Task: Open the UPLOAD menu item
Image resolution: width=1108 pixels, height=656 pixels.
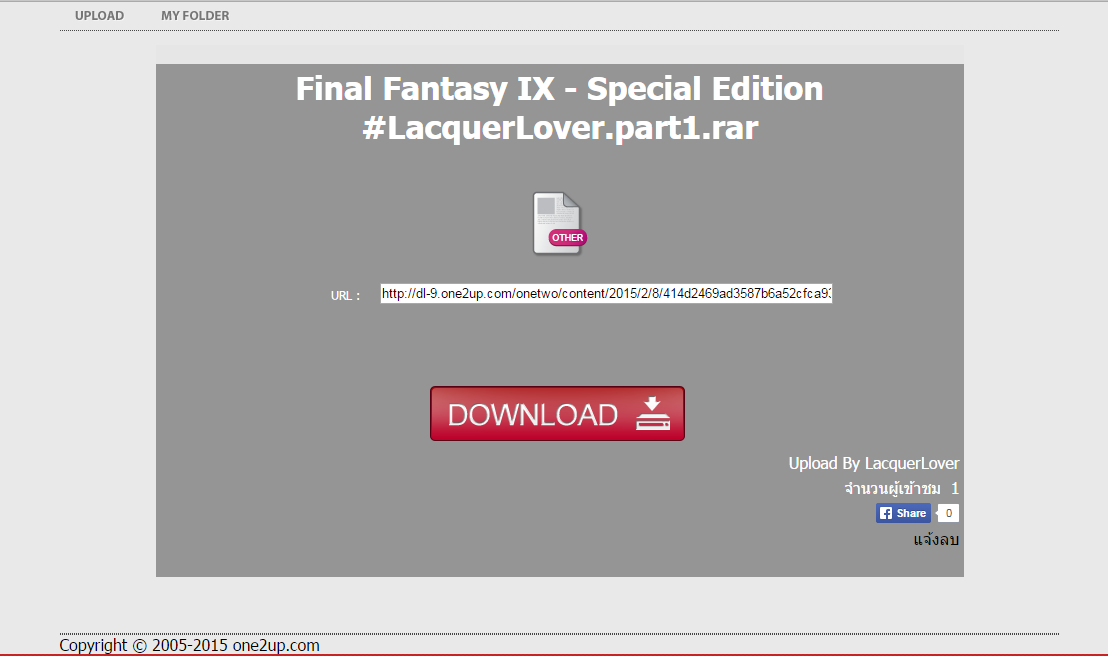Action: tap(100, 16)
